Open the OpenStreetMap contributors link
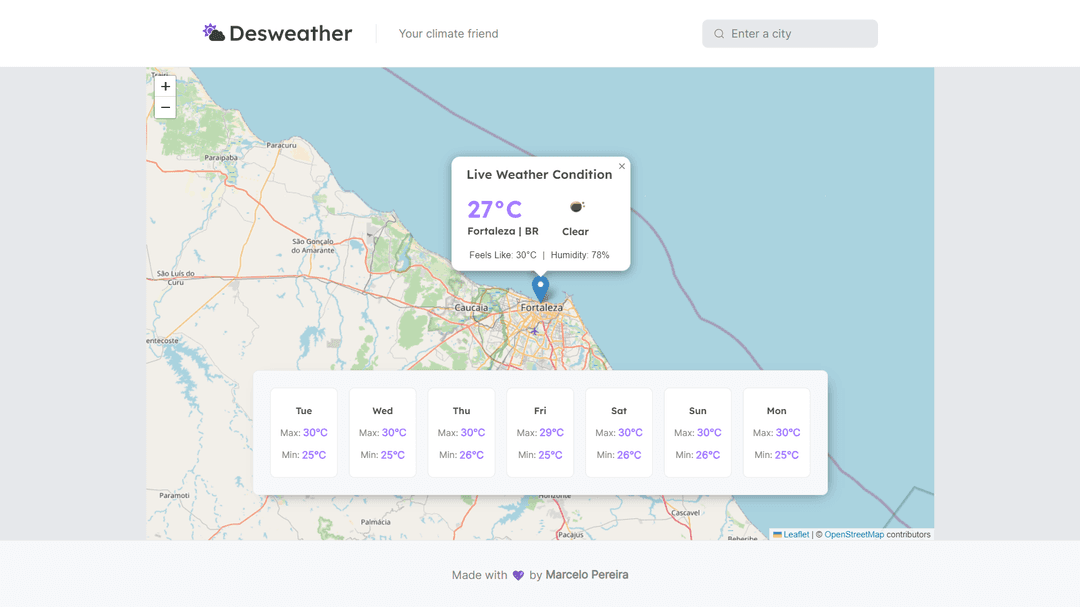 [x=854, y=535]
